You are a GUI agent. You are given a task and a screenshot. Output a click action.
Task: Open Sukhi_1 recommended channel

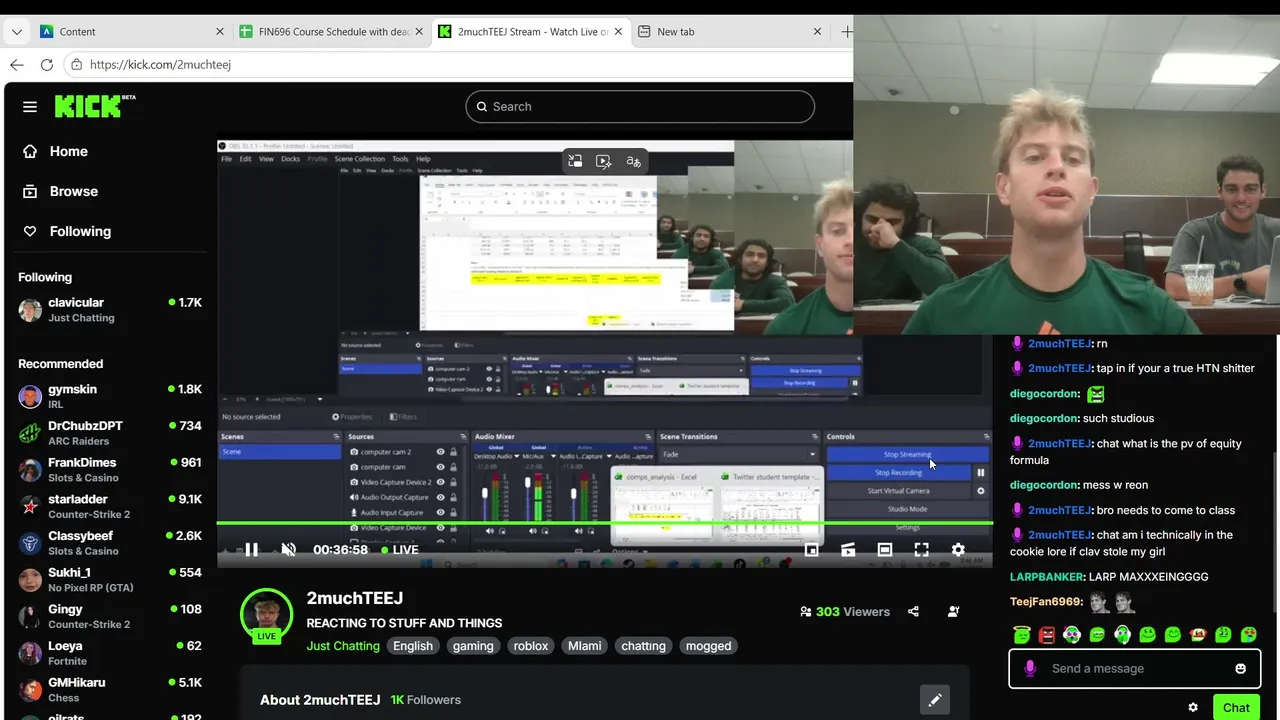110,579
